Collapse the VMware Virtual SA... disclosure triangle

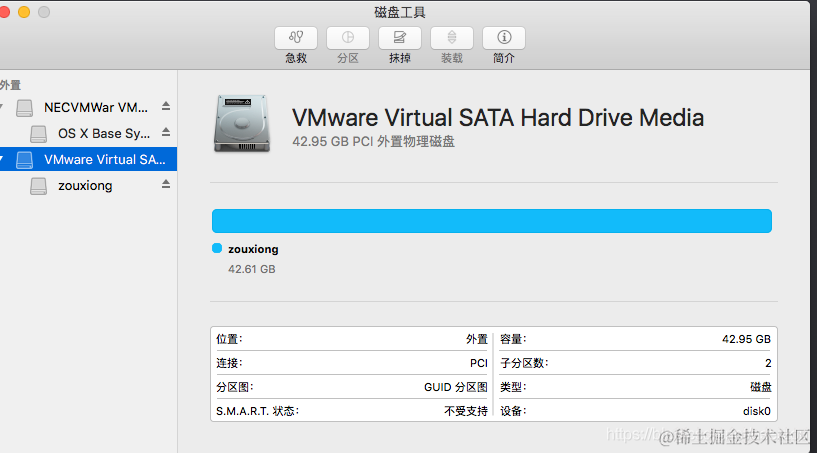pos(2,160)
